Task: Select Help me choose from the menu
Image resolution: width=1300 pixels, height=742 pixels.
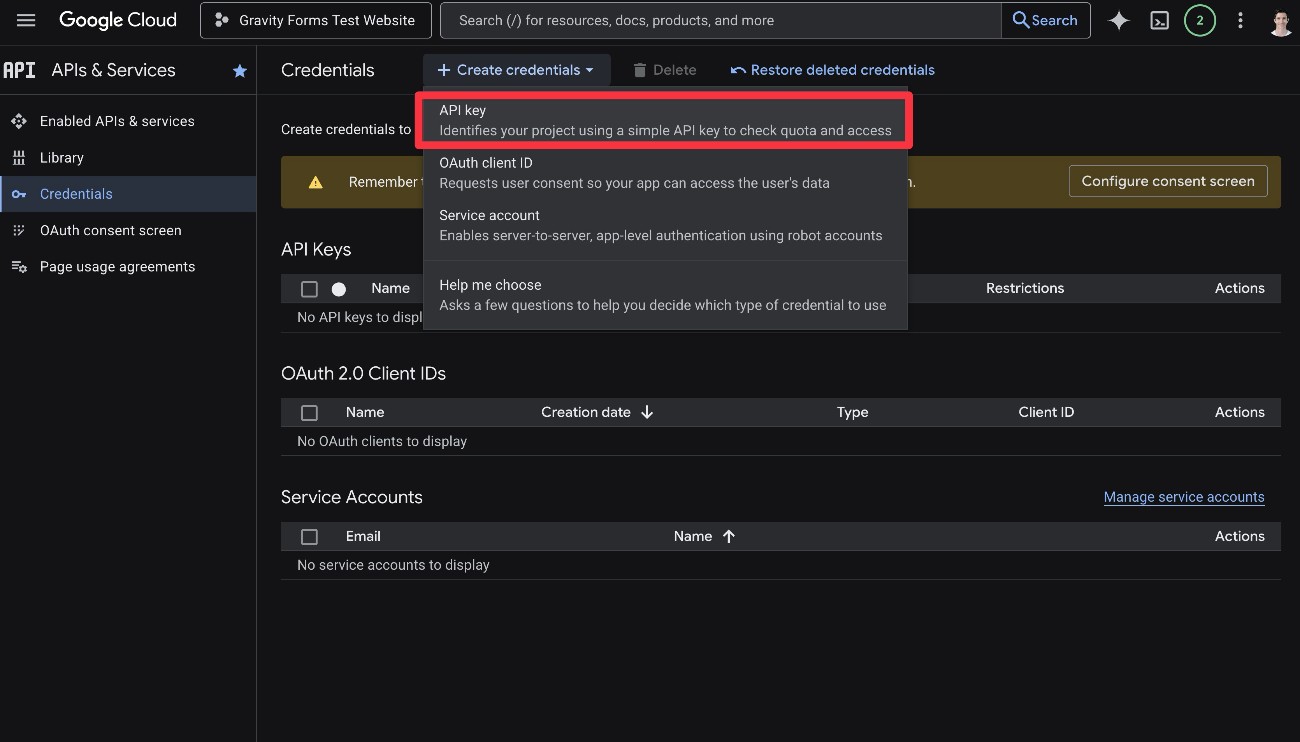Action: [x=663, y=294]
